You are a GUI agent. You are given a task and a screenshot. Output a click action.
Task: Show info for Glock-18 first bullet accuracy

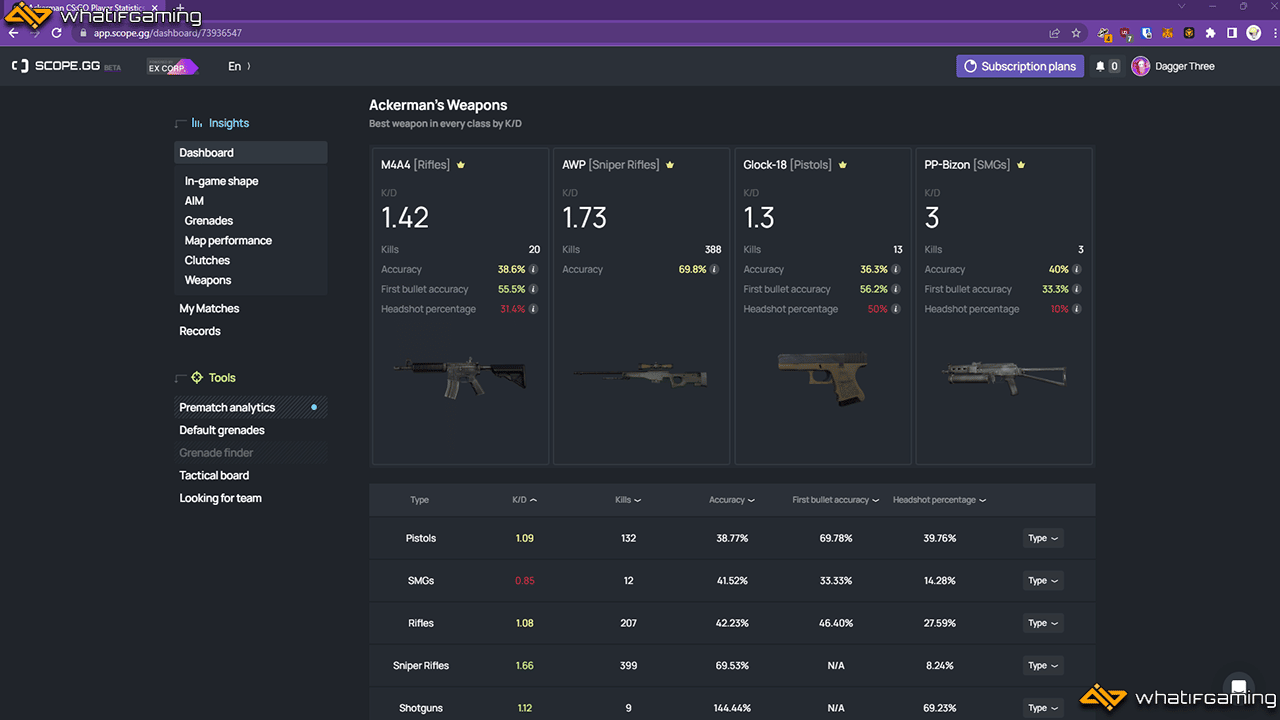[896, 289]
